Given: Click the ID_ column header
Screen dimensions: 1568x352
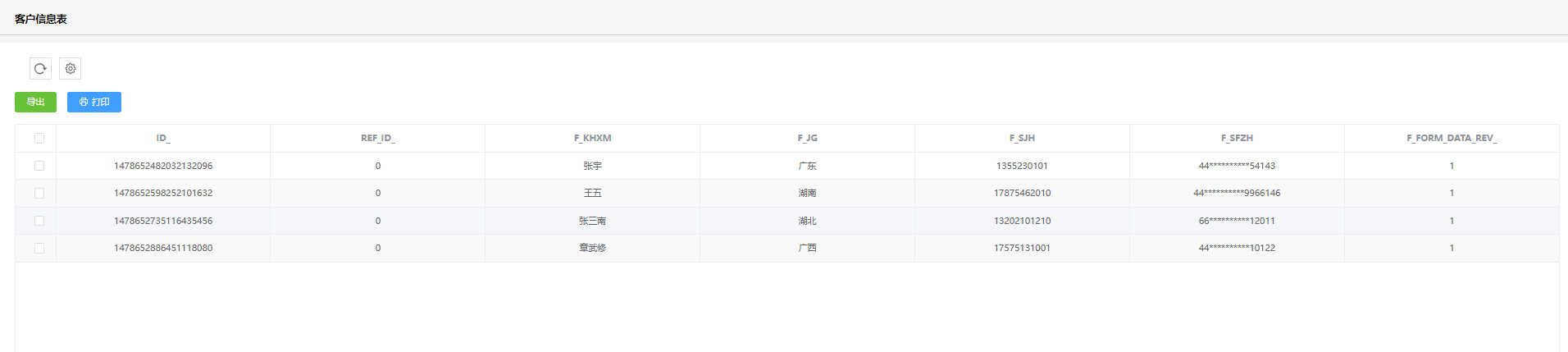Looking at the screenshot, I should (163, 138).
